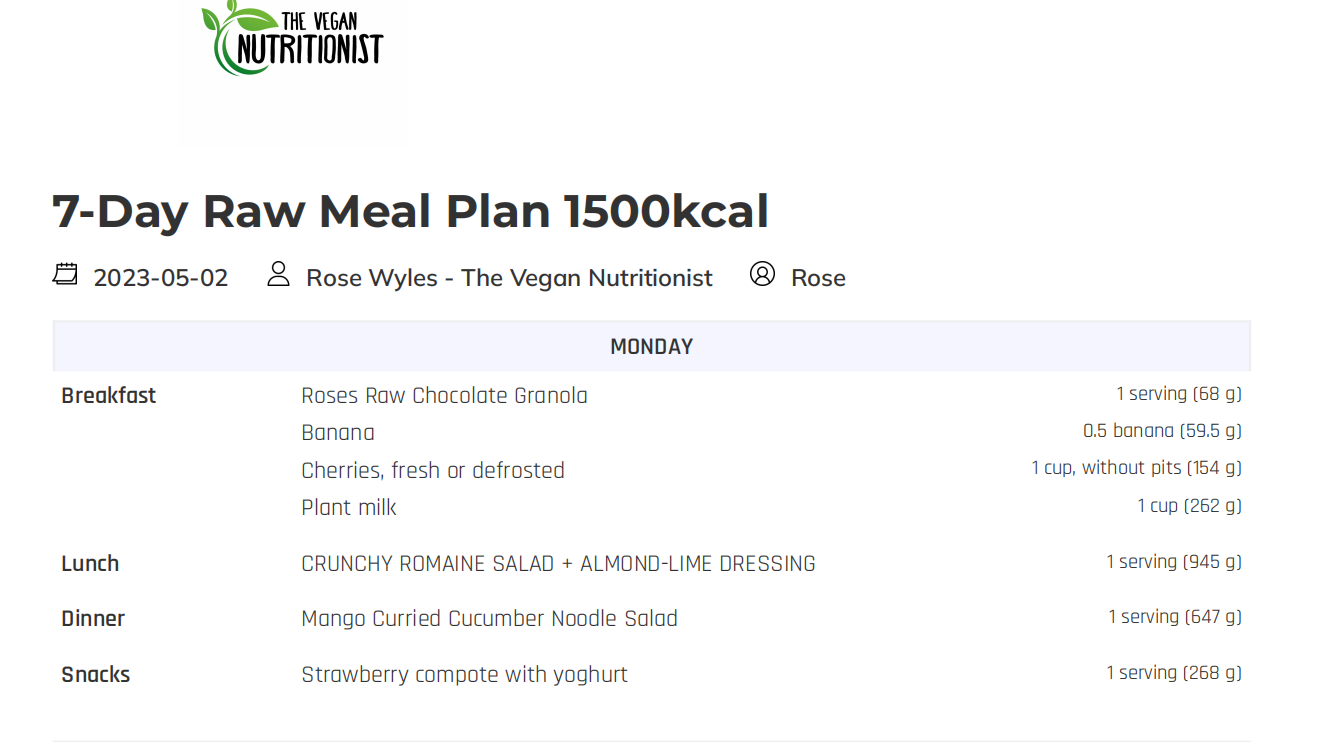Click author name Rose Wyles
The width and height of the screenshot is (1322, 742).
[x=509, y=278]
